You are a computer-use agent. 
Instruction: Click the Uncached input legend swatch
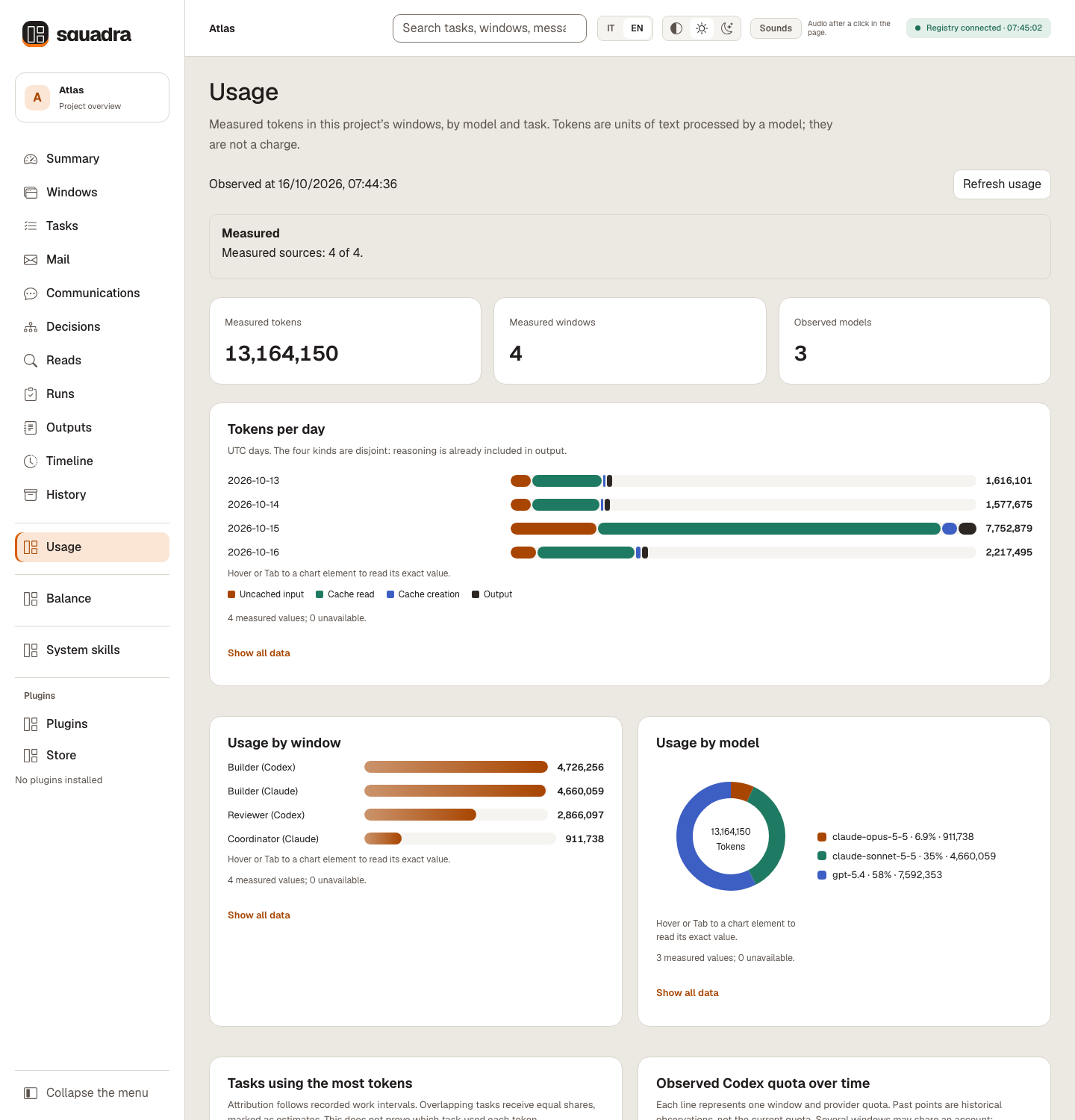(x=231, y=595)
